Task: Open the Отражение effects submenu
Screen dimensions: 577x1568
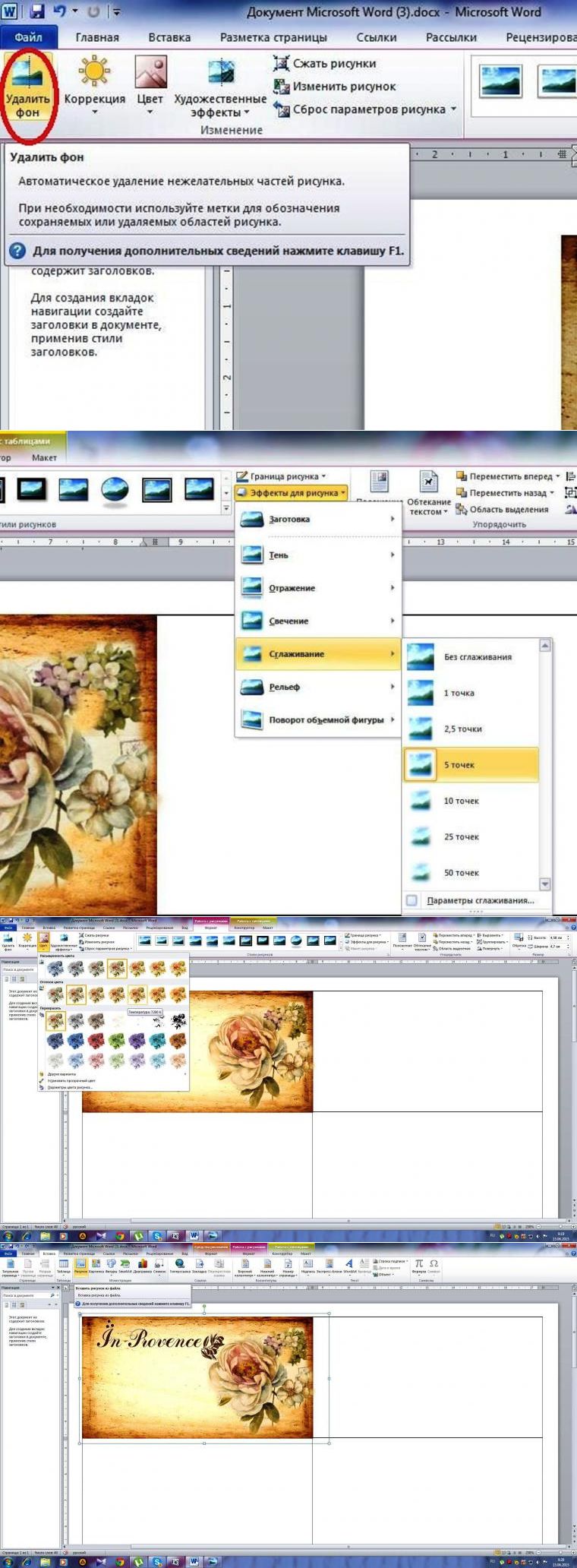Action: point(317,588)
